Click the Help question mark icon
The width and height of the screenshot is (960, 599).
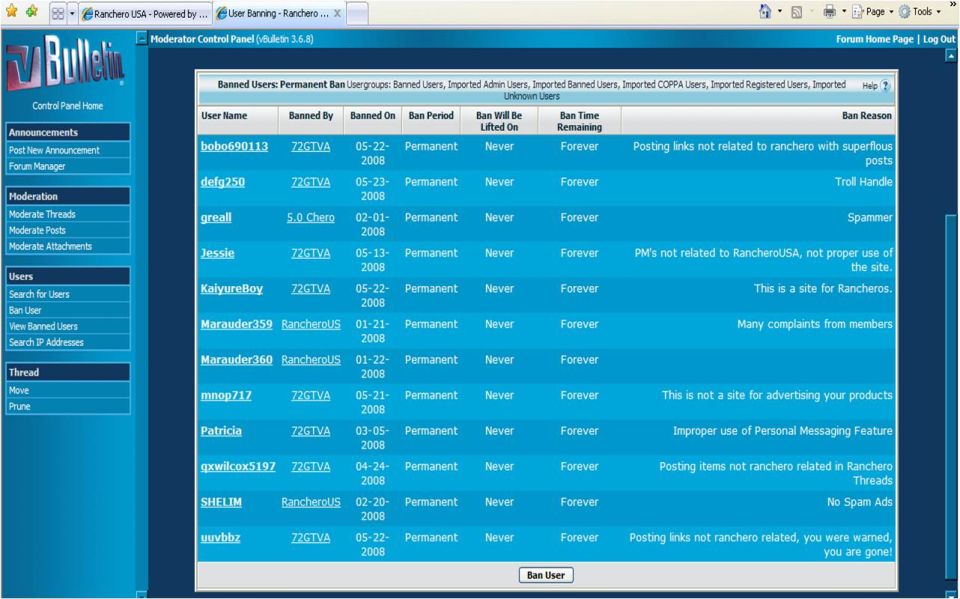[x=885, y=86]
